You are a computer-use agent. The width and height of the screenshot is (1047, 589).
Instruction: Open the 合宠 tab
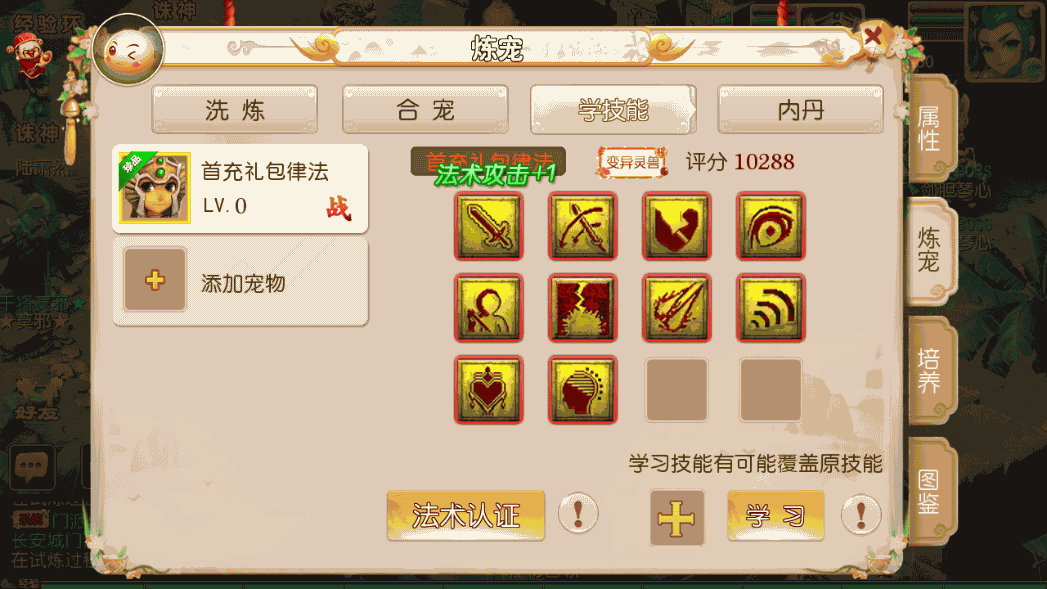point(425,110)
